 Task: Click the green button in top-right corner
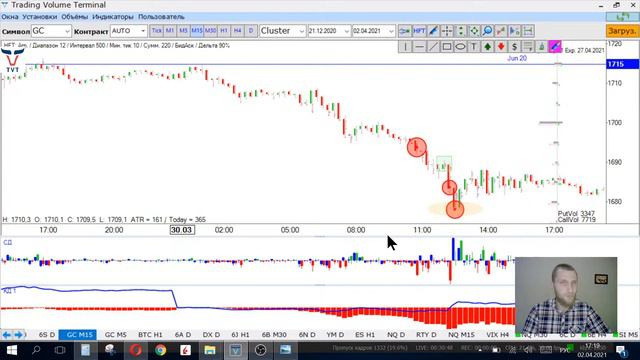point(622,17)
